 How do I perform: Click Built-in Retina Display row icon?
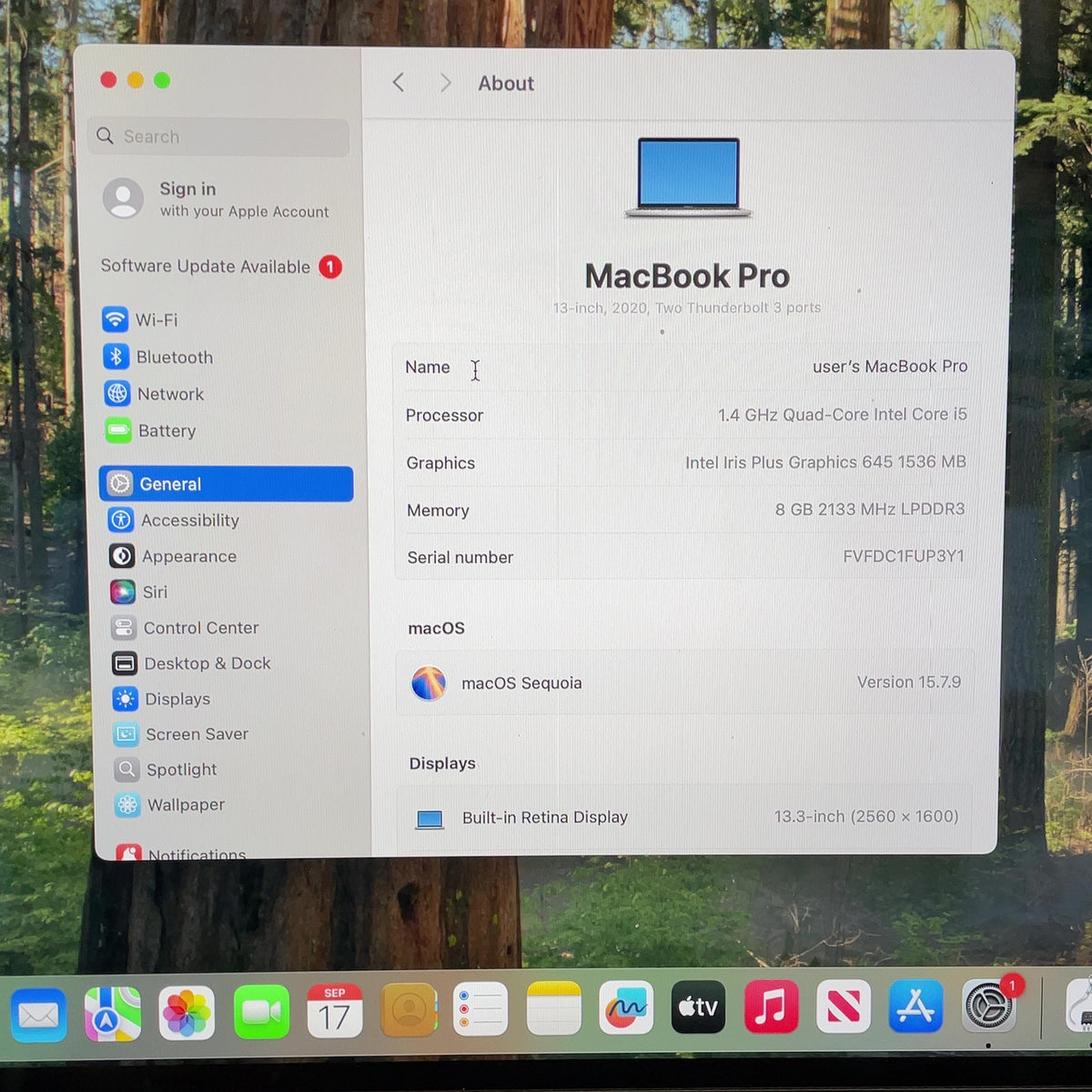point(430,819)
